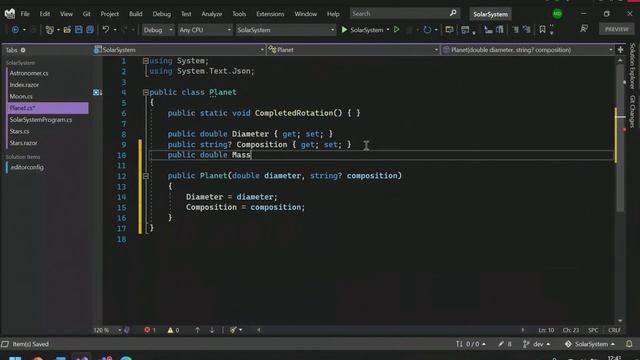Open the Git menu
This screenshot has height=360, width=640.
coord(86,14)
